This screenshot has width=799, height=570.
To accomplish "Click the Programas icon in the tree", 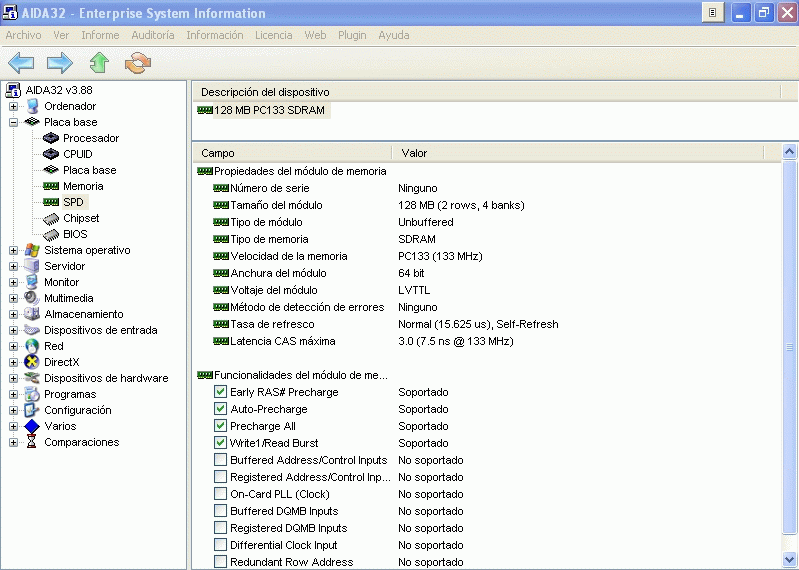I will pyautogui.click(x=32, y=394).
